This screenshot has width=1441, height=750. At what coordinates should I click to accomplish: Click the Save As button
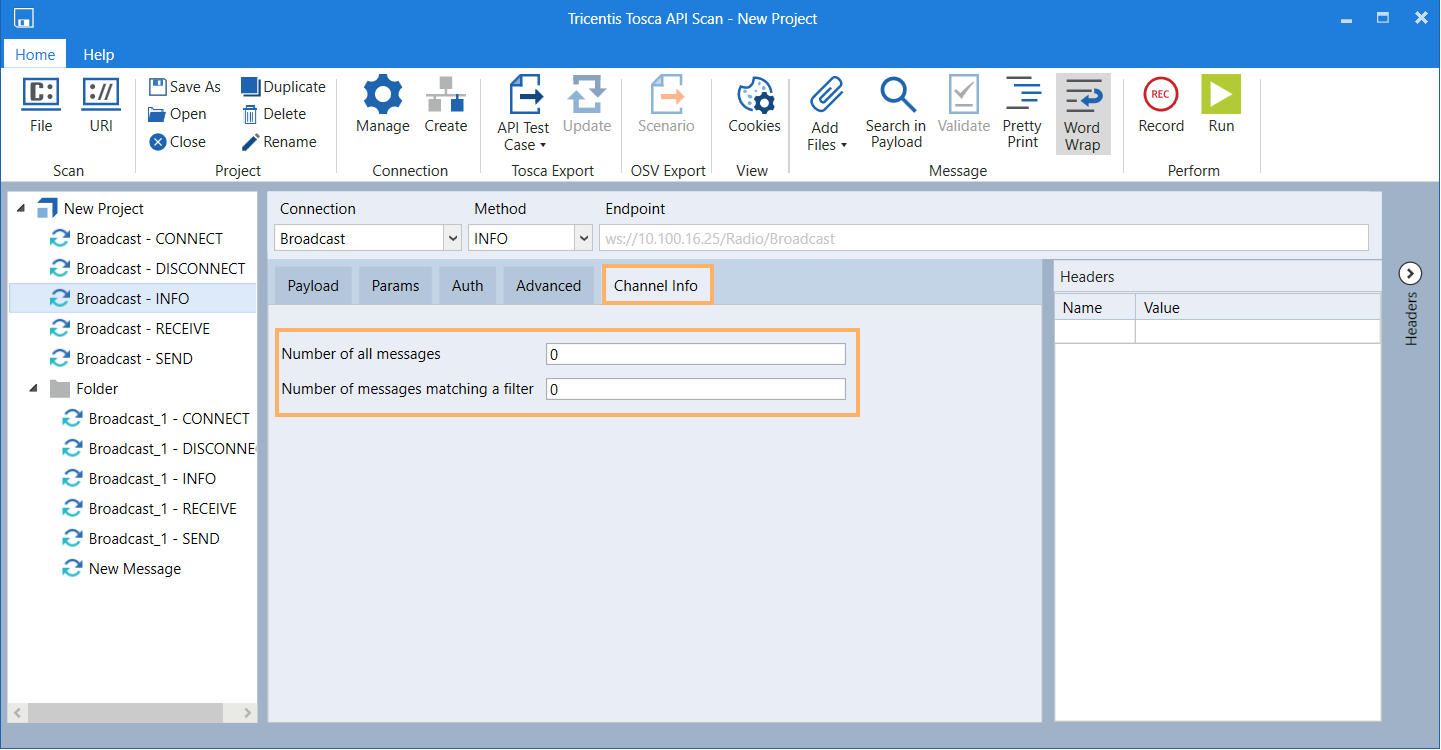[x=185, y=87]
